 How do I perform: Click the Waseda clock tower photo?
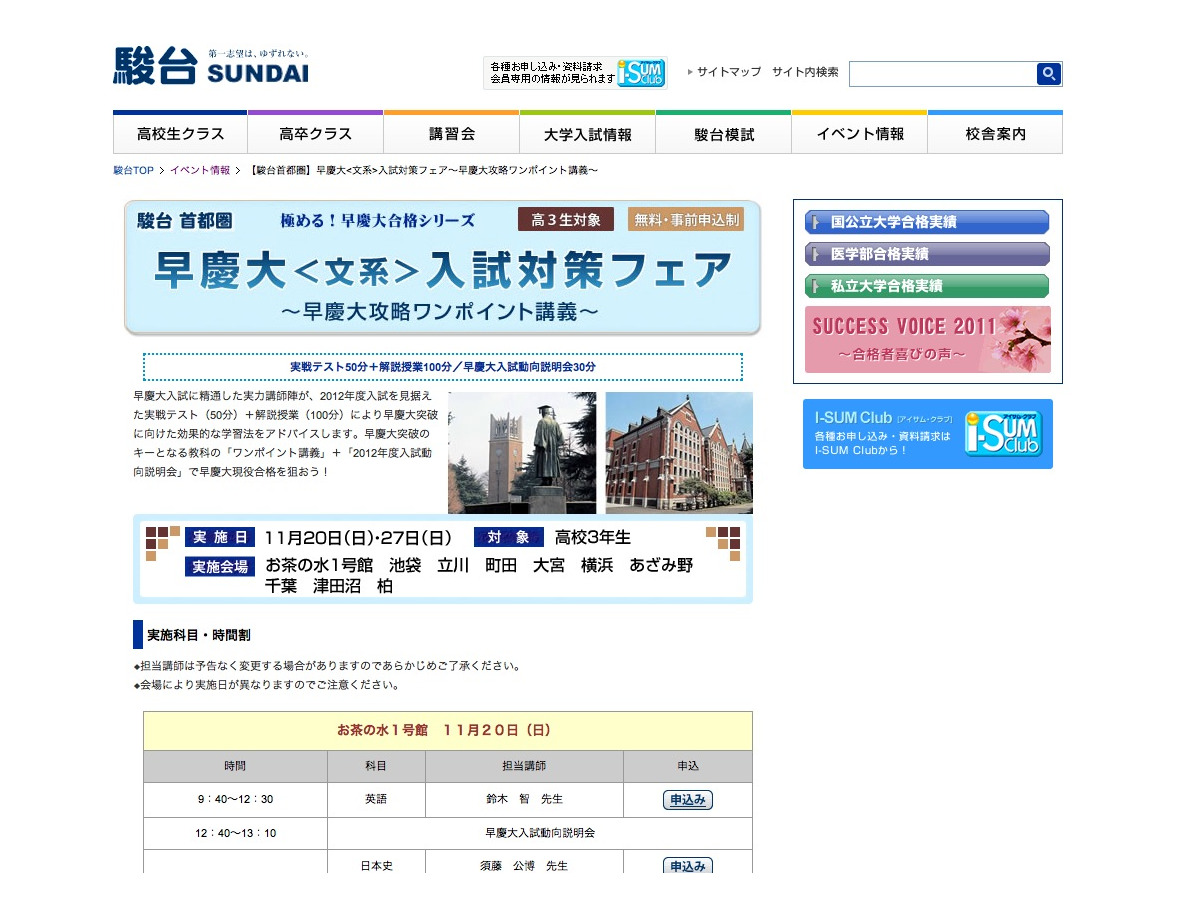tap(522, 453)
